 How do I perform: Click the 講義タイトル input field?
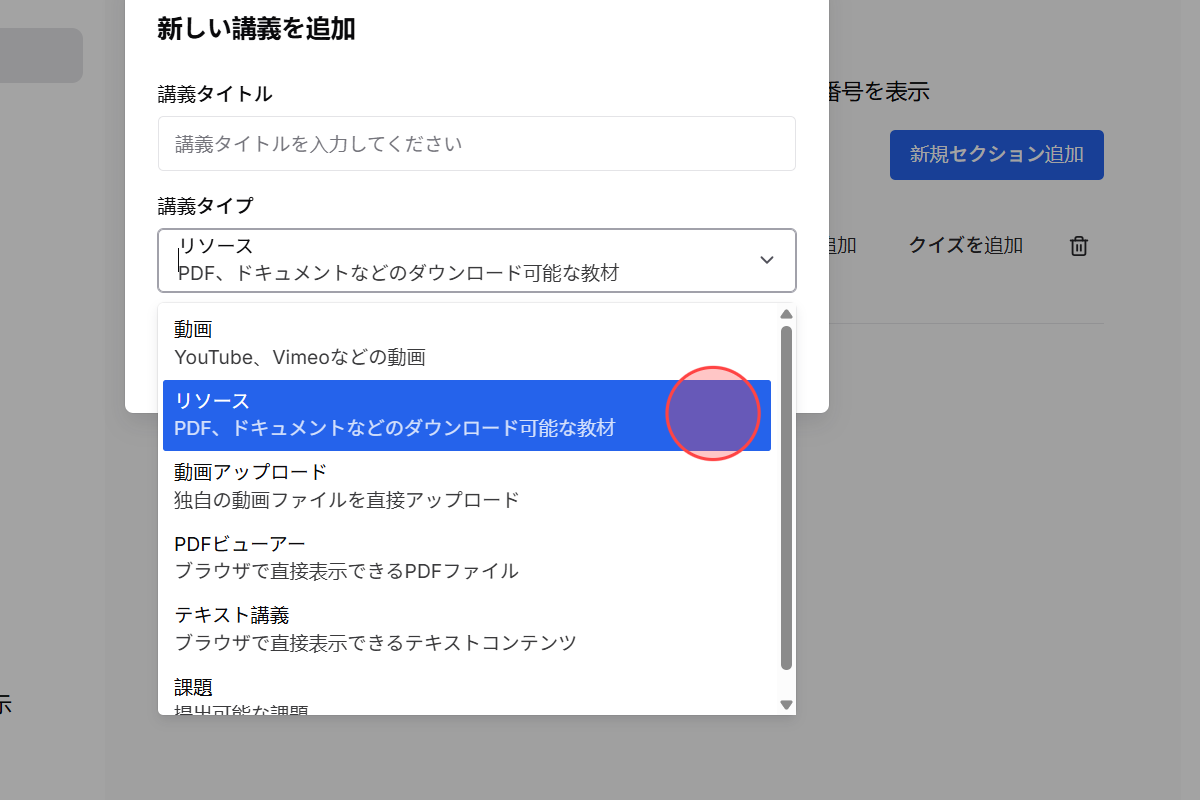[477, 143]
